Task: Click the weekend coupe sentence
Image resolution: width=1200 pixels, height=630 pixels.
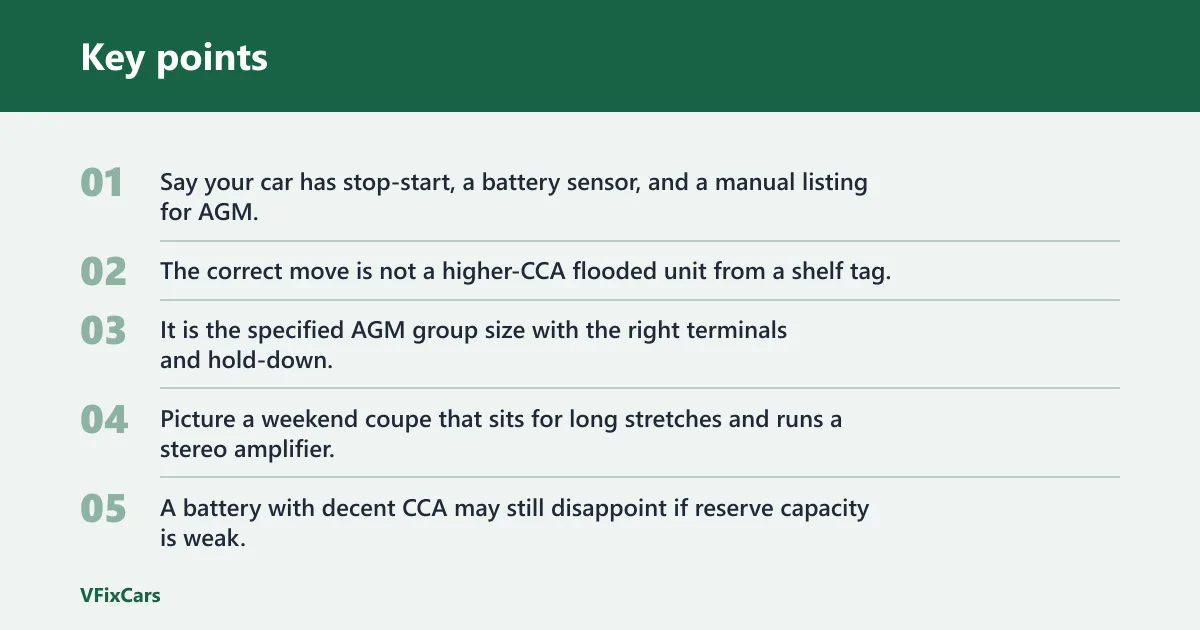Action: pyautogui.click(x=501, y=434)
